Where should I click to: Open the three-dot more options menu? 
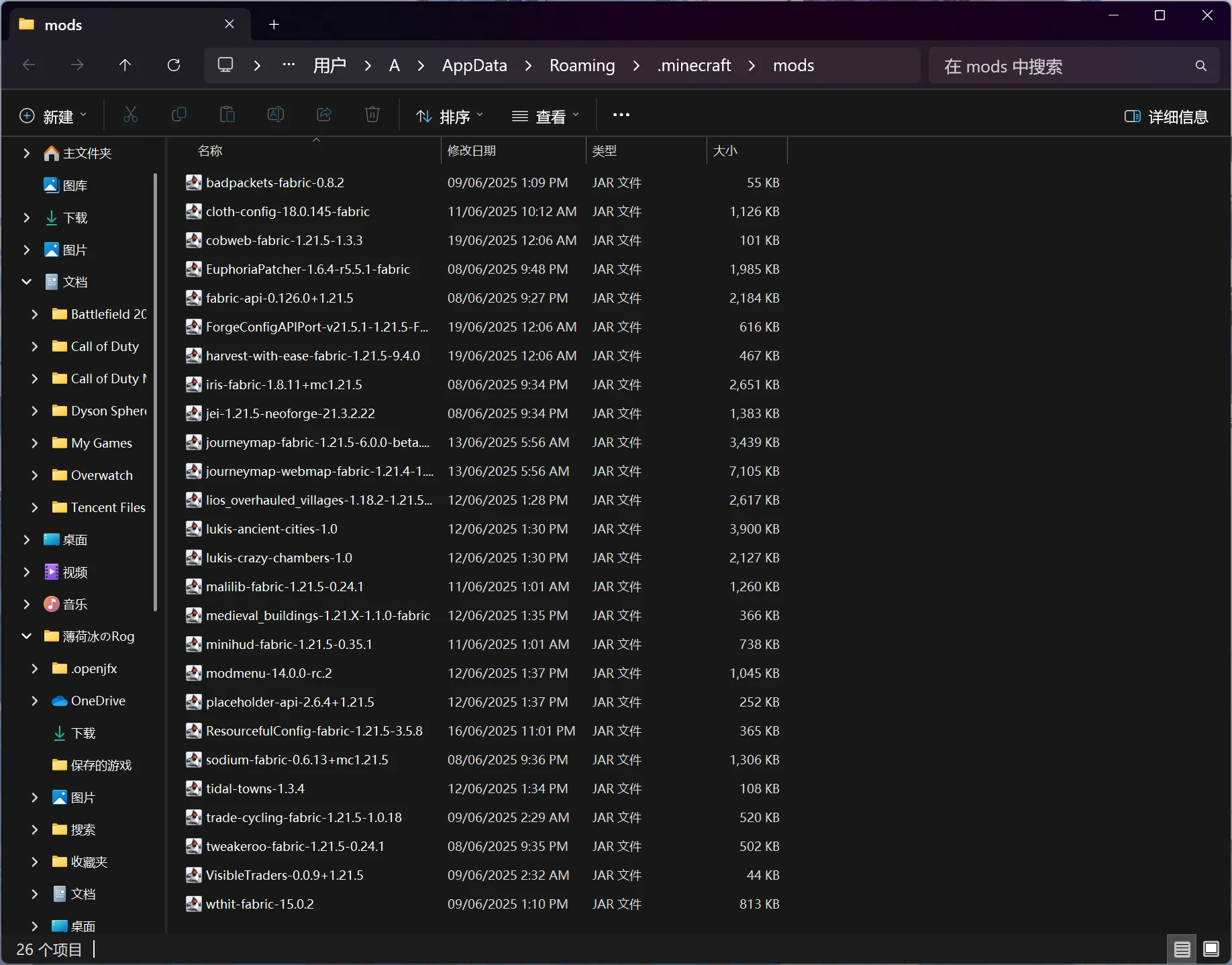coord(621,115)
